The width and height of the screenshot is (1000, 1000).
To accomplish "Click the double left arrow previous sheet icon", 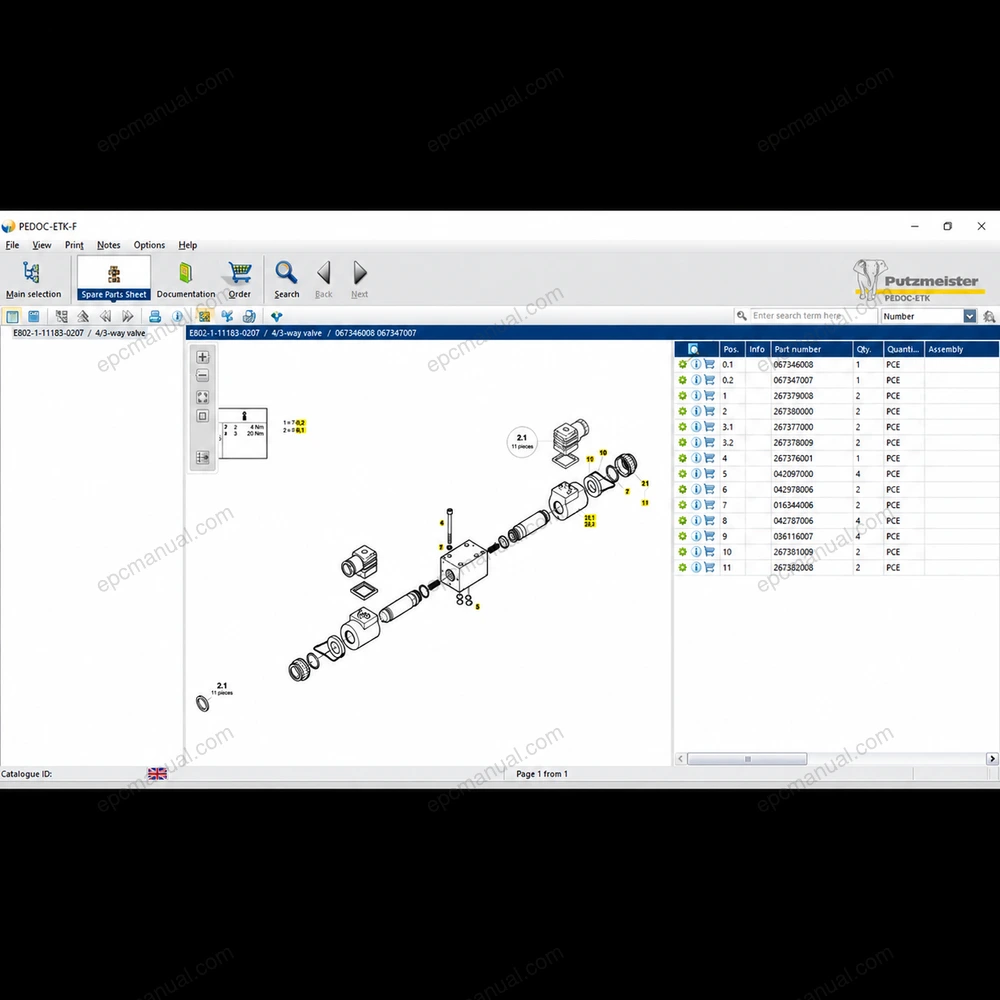I will coord(105,316).
